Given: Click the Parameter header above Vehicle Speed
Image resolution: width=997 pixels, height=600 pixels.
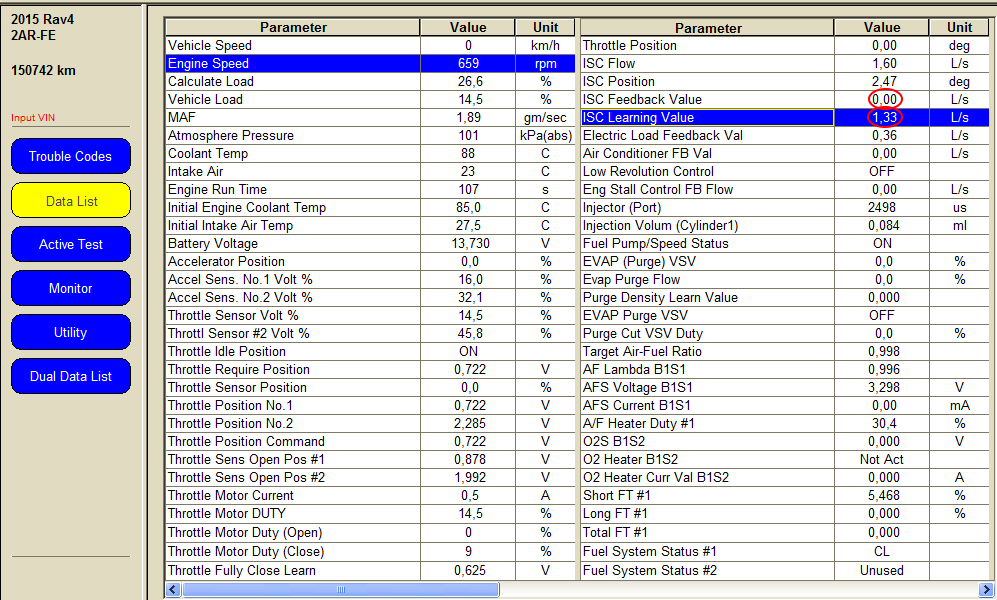Looking at the screenshot, I should pyautogui.click(x=293, y=27).
